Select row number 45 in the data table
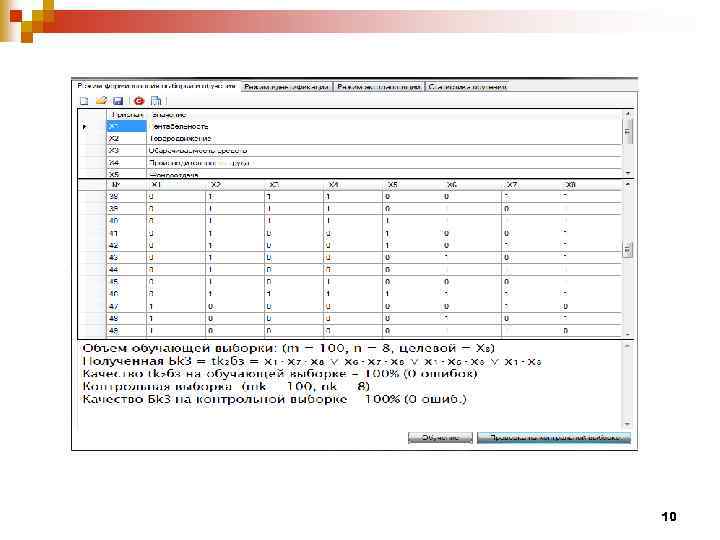Image resolution: width=720 pixels, height=540 pixels. 350,282
